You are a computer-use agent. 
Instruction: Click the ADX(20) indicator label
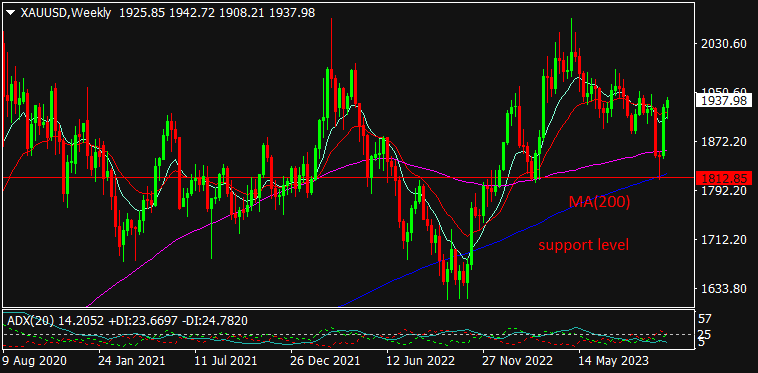point(32,320)
